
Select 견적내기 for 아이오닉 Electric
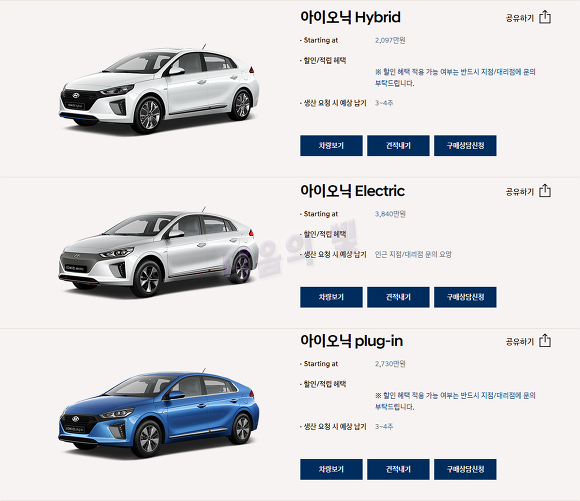(x=398, y=297)
